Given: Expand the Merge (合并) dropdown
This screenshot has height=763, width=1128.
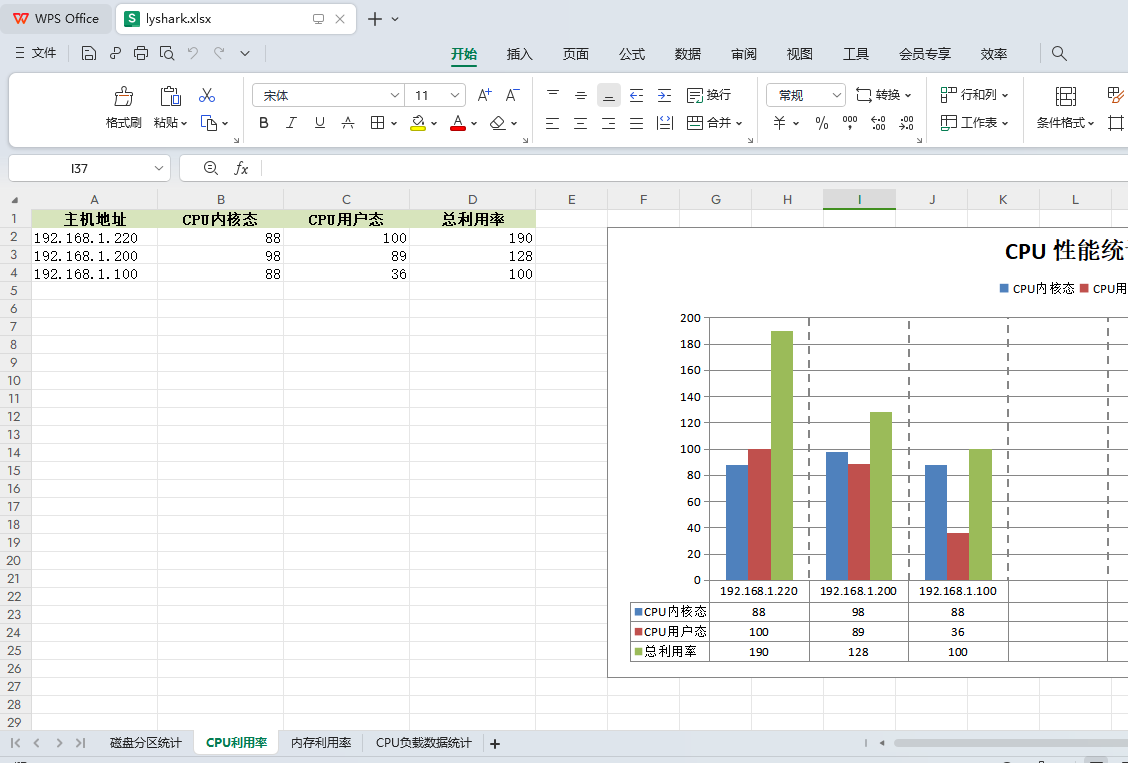Looking at the screenshot, I should click(x=739, y=124).
